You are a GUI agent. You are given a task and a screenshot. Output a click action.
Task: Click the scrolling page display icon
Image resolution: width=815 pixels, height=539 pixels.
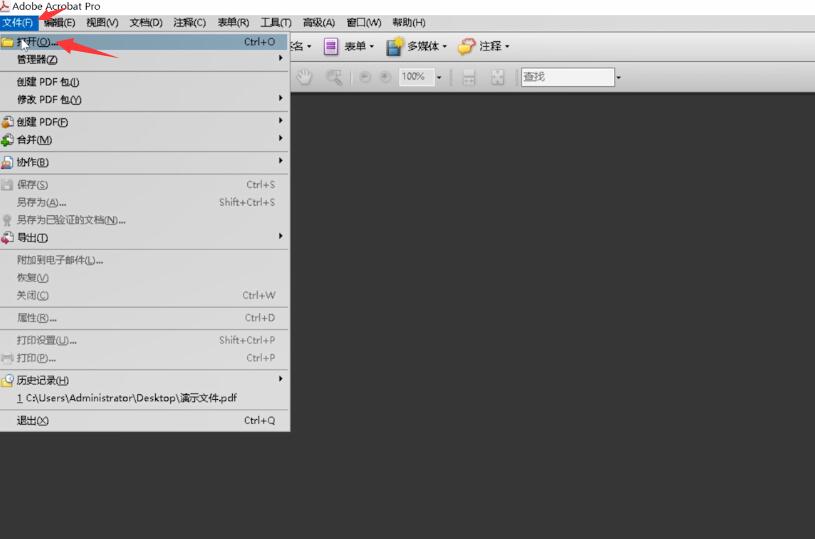(x=469, y=77)
